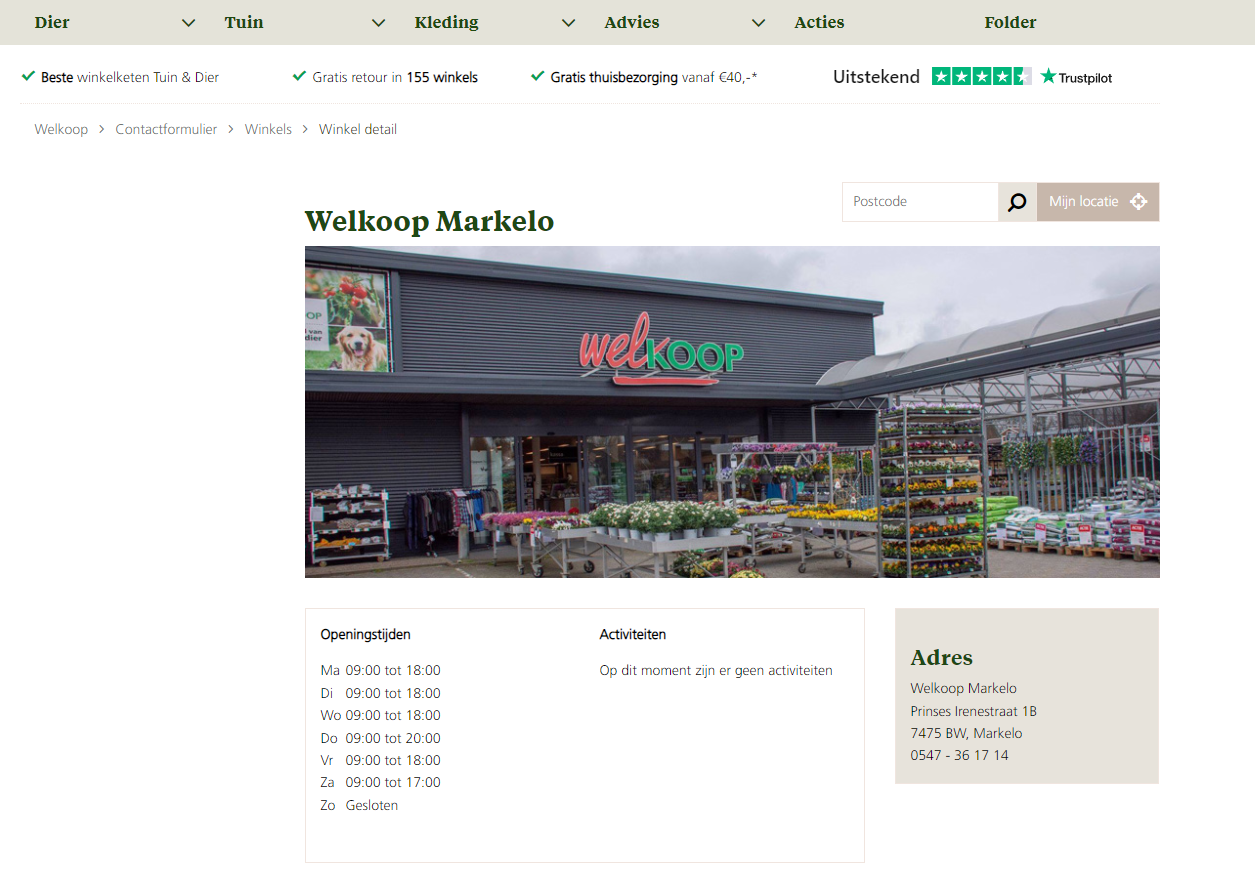
Task: Open the Acties menu item
Action: click(x=819, y=22)
